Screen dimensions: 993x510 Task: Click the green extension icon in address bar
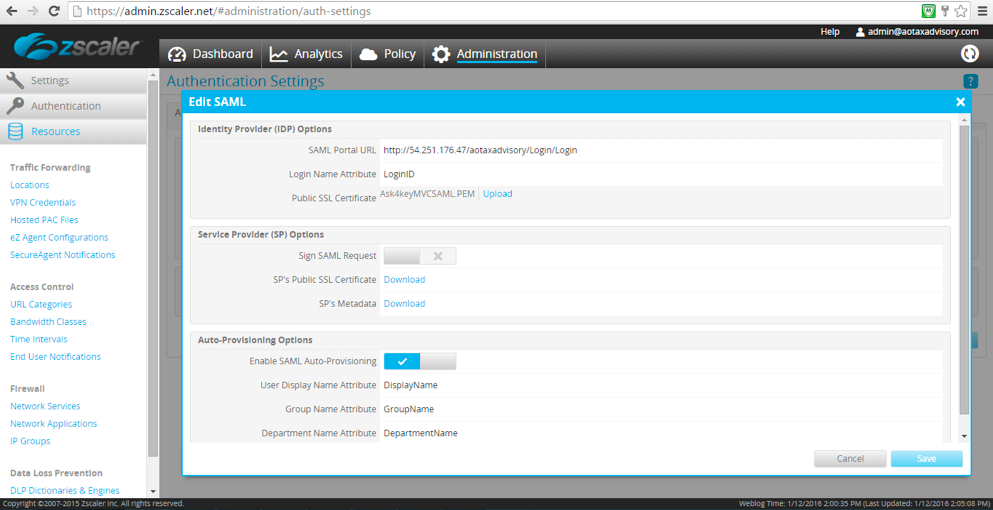[x=927, y=11]
